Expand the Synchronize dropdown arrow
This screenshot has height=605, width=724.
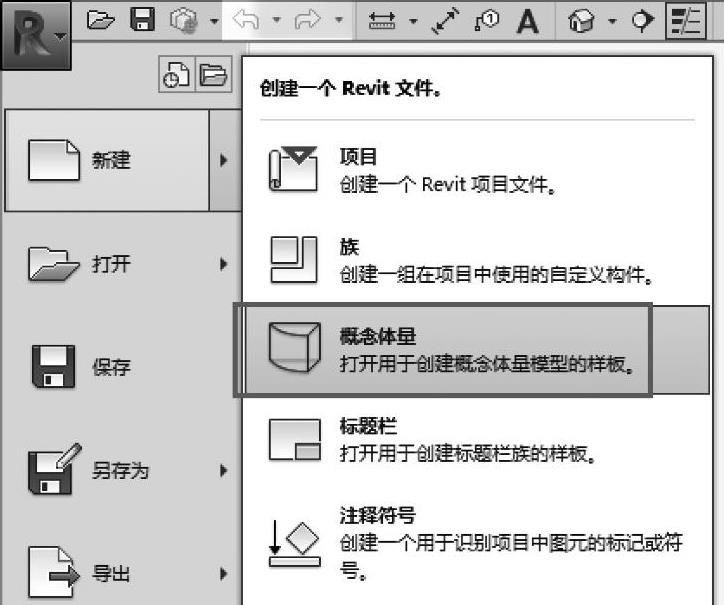pos(214,21)
